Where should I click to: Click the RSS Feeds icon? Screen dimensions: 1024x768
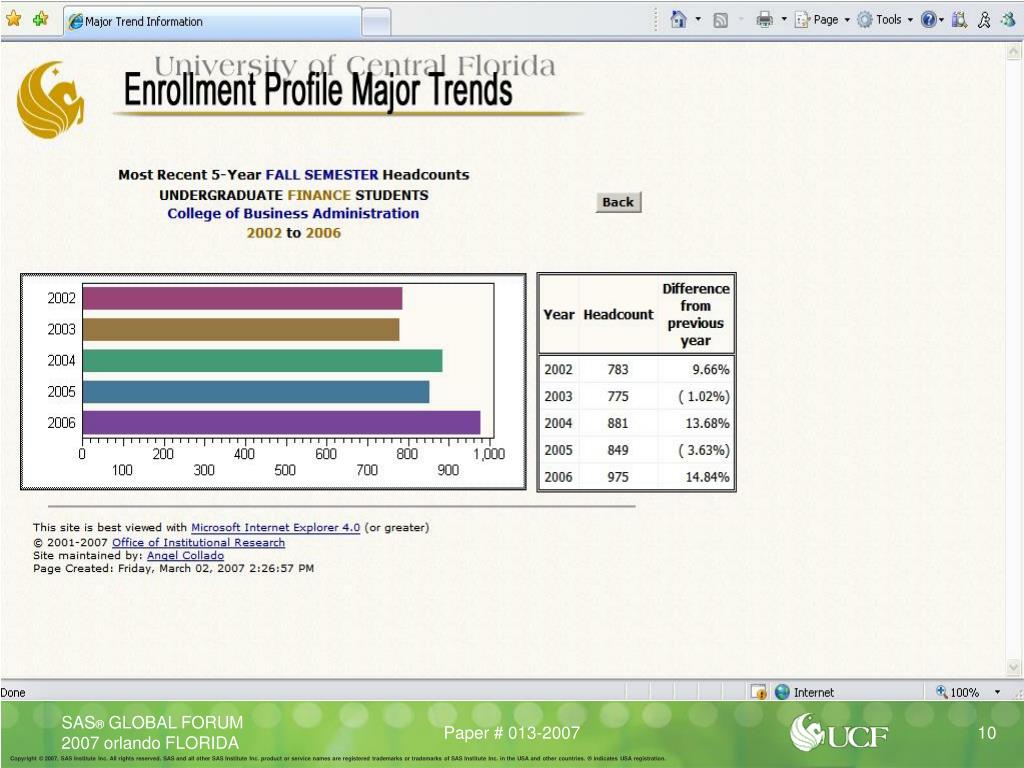click(720, 20)
